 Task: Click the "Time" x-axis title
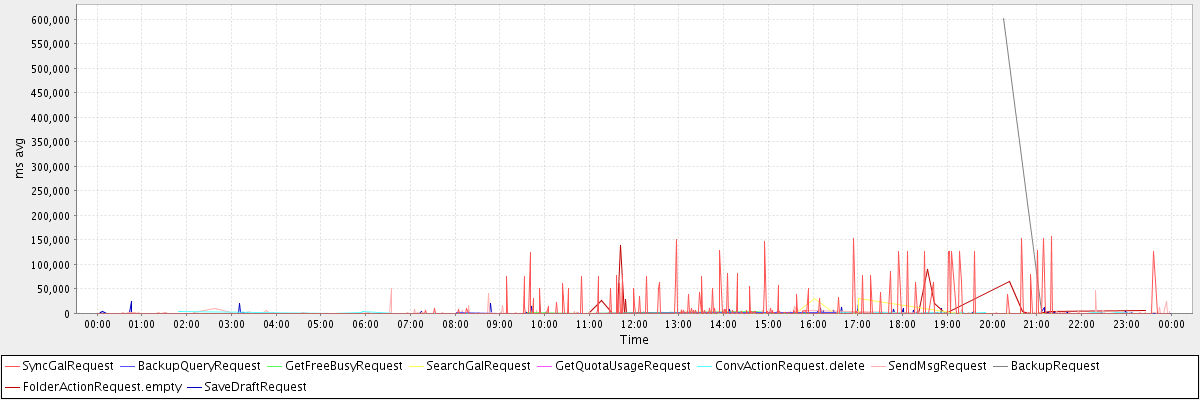634,340
